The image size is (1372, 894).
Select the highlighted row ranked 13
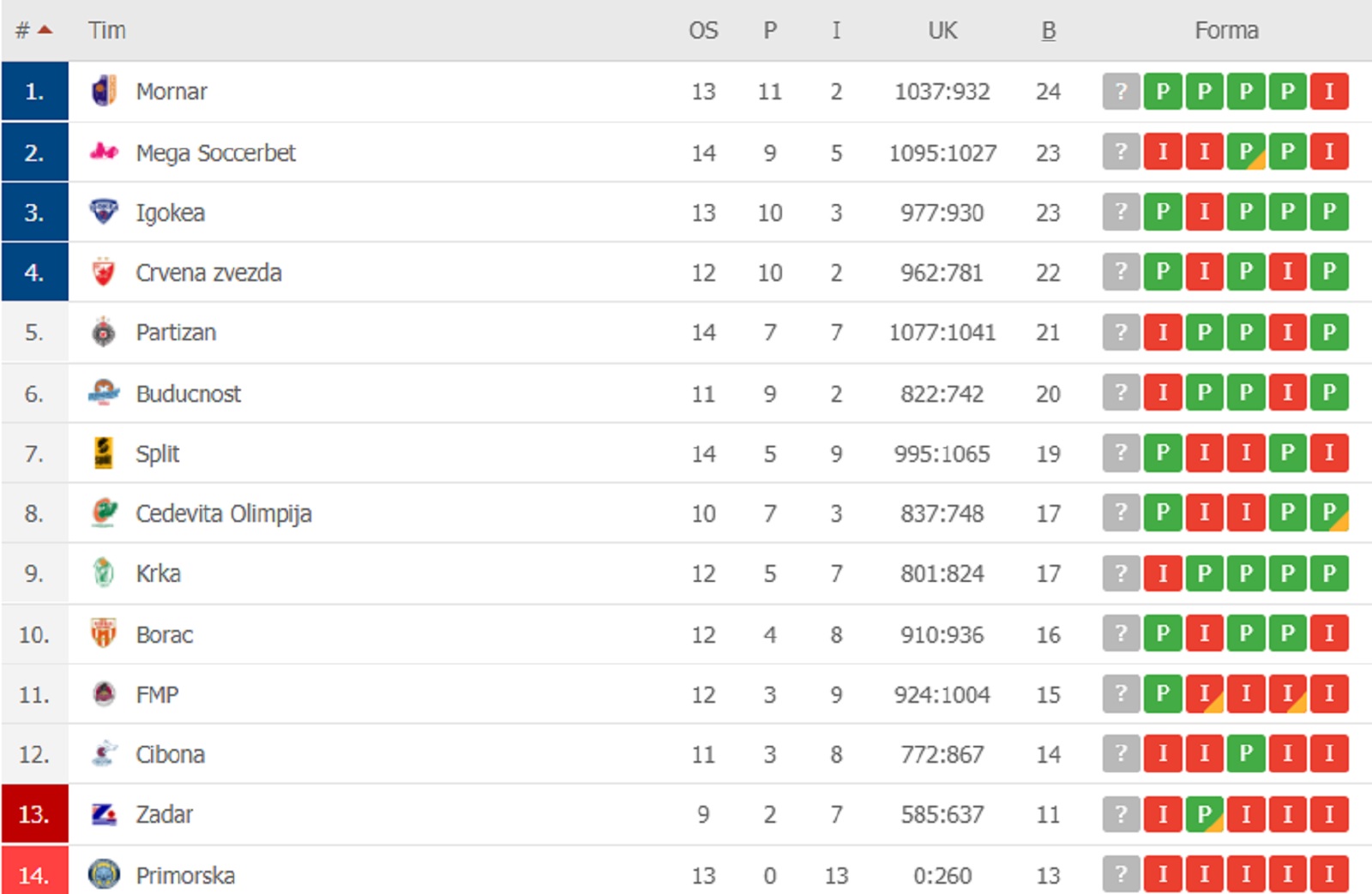pyautogui.click(x=34, y=814)
